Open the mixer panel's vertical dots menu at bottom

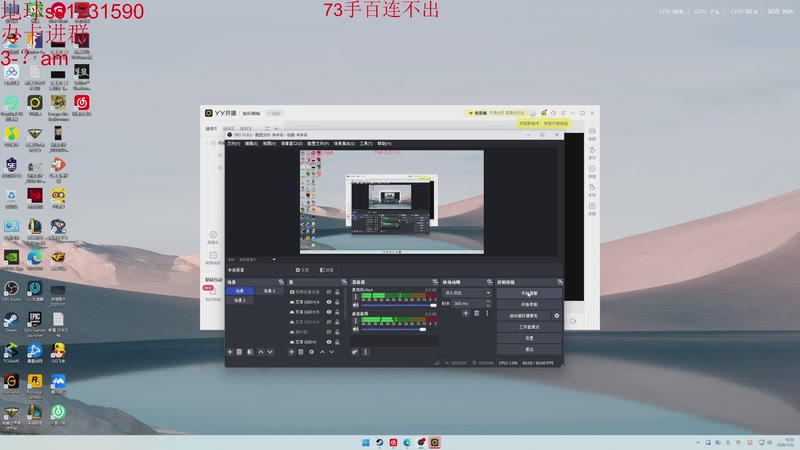pos(365,352)
